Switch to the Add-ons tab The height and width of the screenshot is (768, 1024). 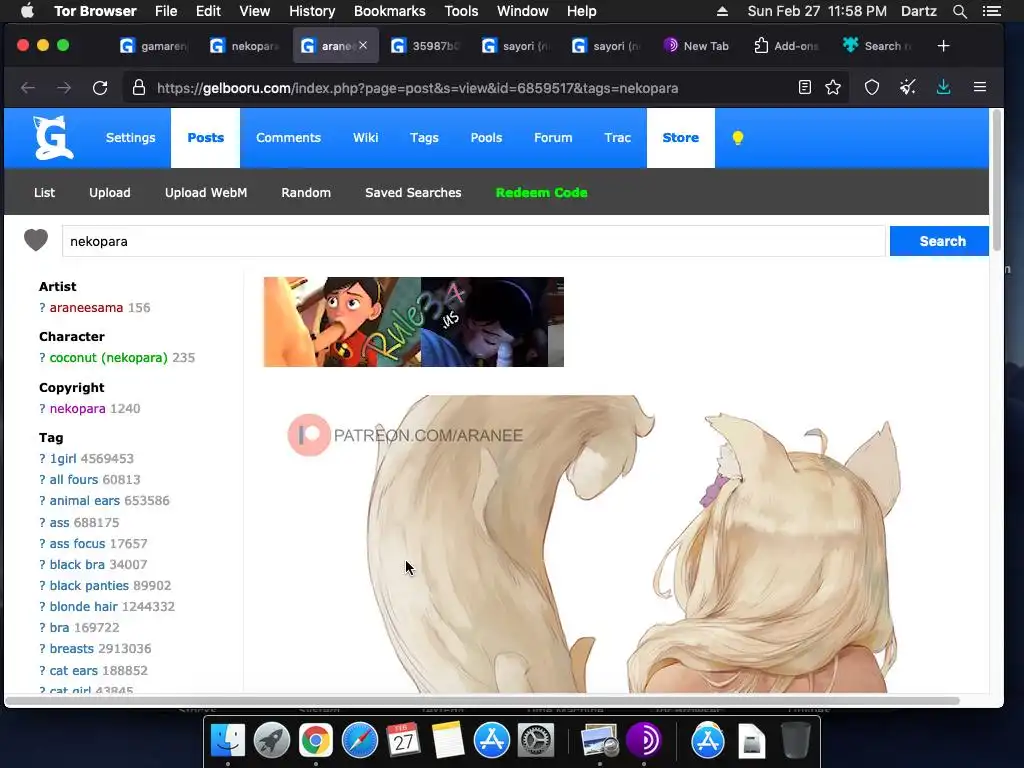[787, 46]
